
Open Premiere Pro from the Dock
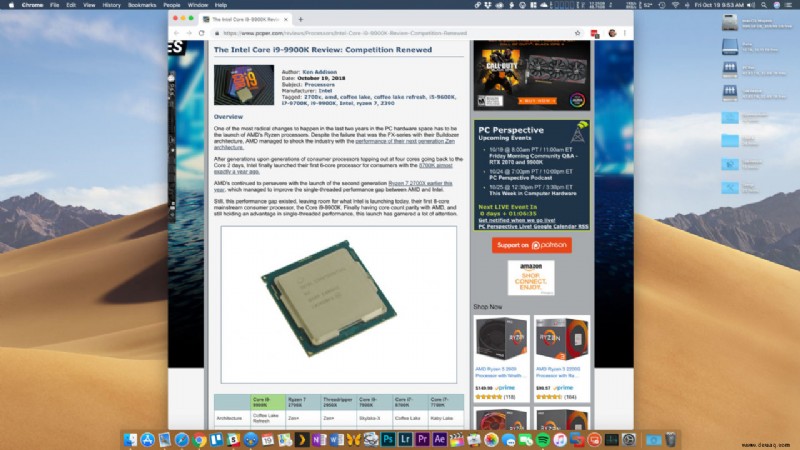(422, 440)
